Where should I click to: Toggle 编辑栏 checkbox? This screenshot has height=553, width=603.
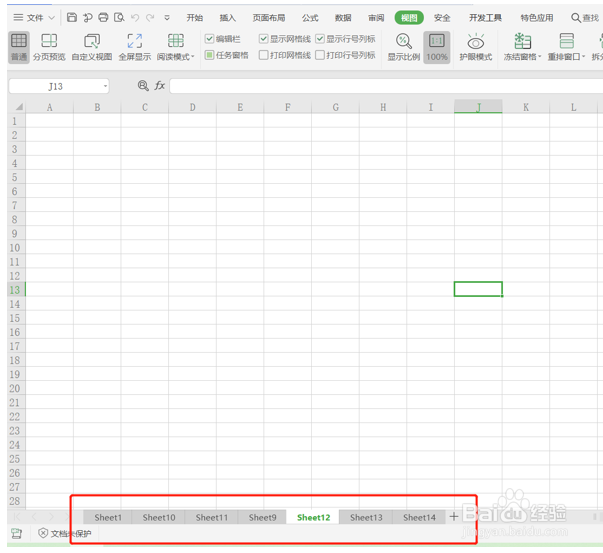click(209, 39)
